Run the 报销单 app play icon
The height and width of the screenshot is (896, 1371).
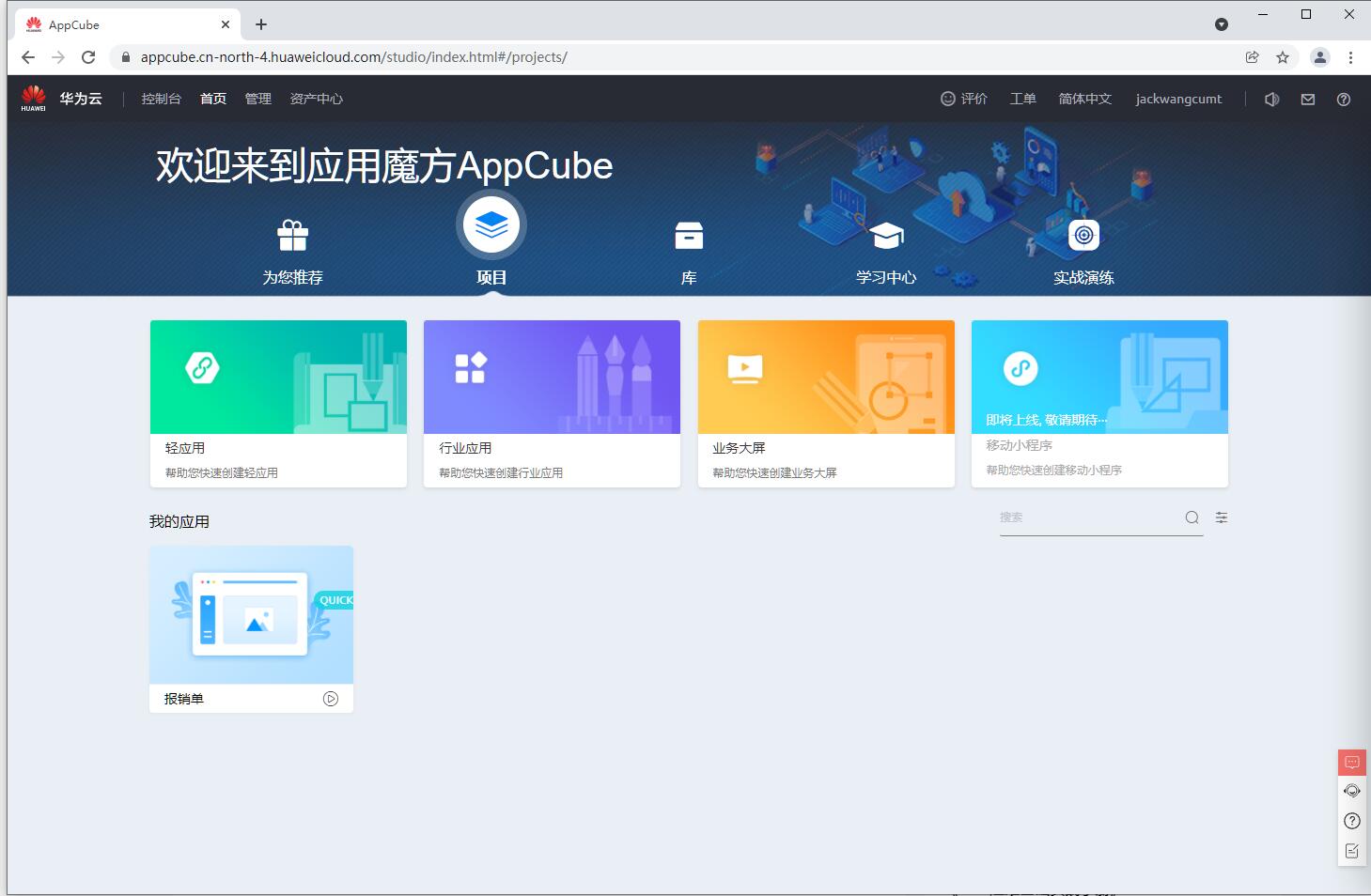(x=331, y=699)
